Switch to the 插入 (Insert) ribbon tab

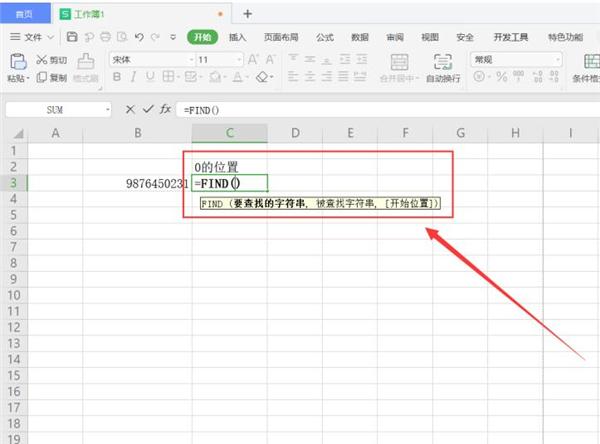click(237, 37)
